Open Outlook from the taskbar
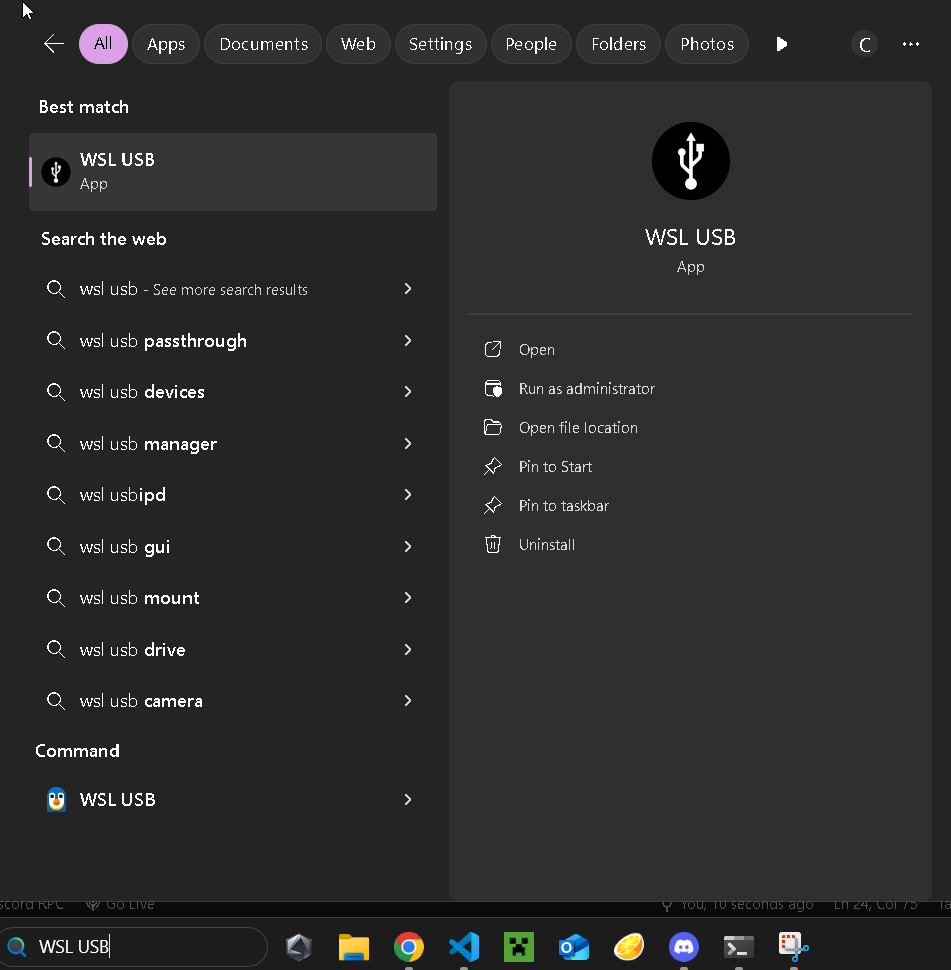This screenshot has height=970, width=951. click(x=573, y=946)
